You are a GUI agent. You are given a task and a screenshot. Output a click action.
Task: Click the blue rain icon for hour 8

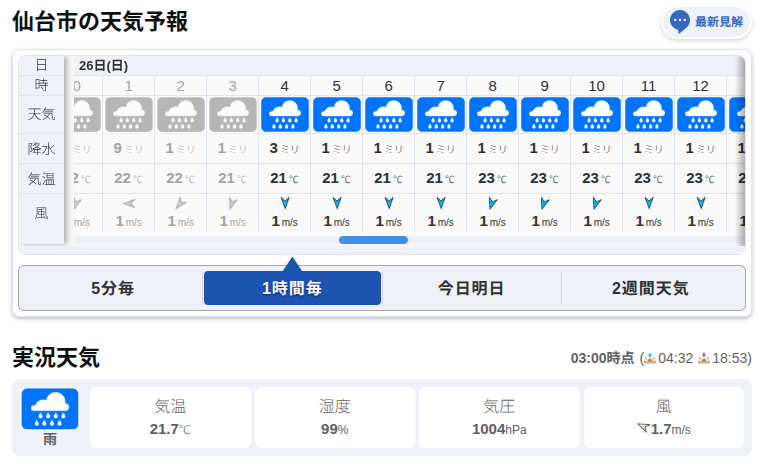coord(493,115)
